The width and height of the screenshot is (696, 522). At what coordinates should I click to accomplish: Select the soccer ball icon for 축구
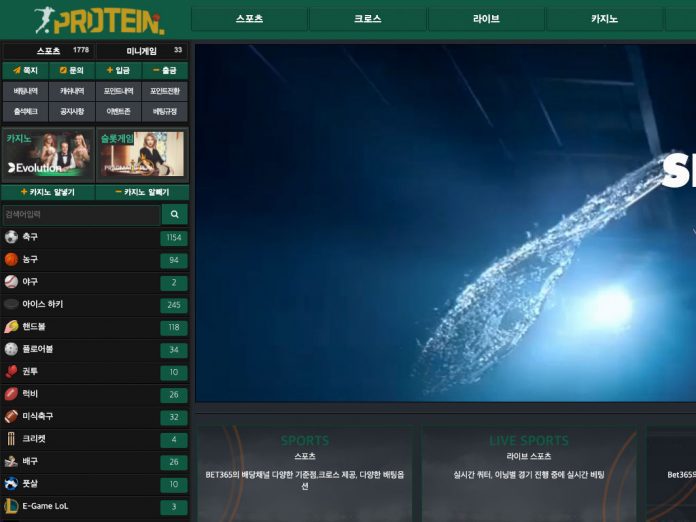tap(11, 237)
